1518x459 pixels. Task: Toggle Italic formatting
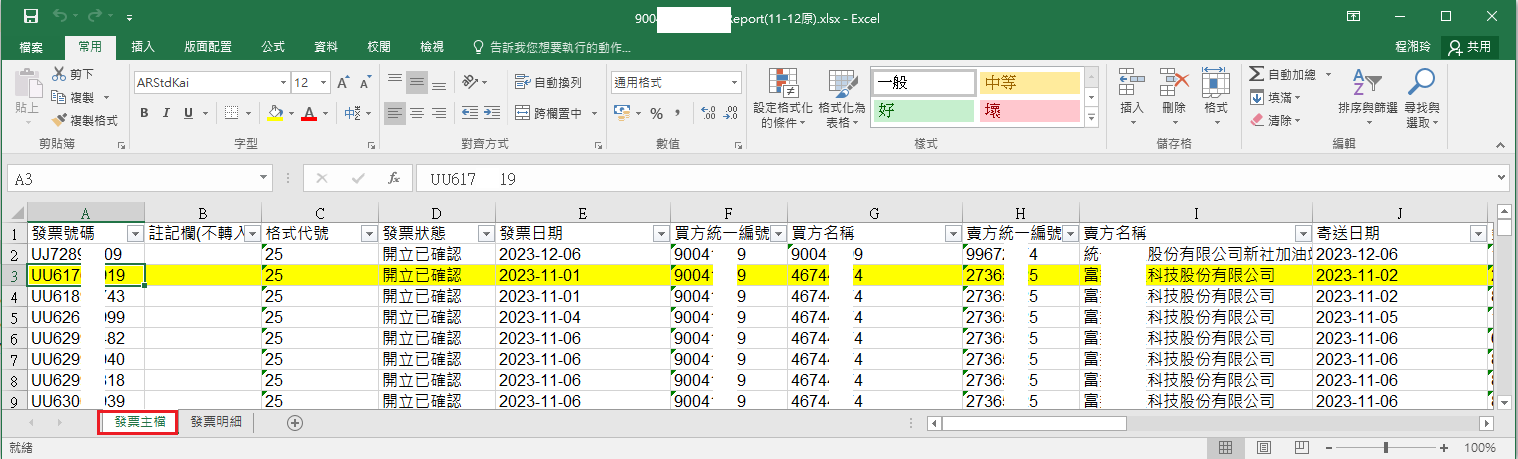[x=165, y=113]
